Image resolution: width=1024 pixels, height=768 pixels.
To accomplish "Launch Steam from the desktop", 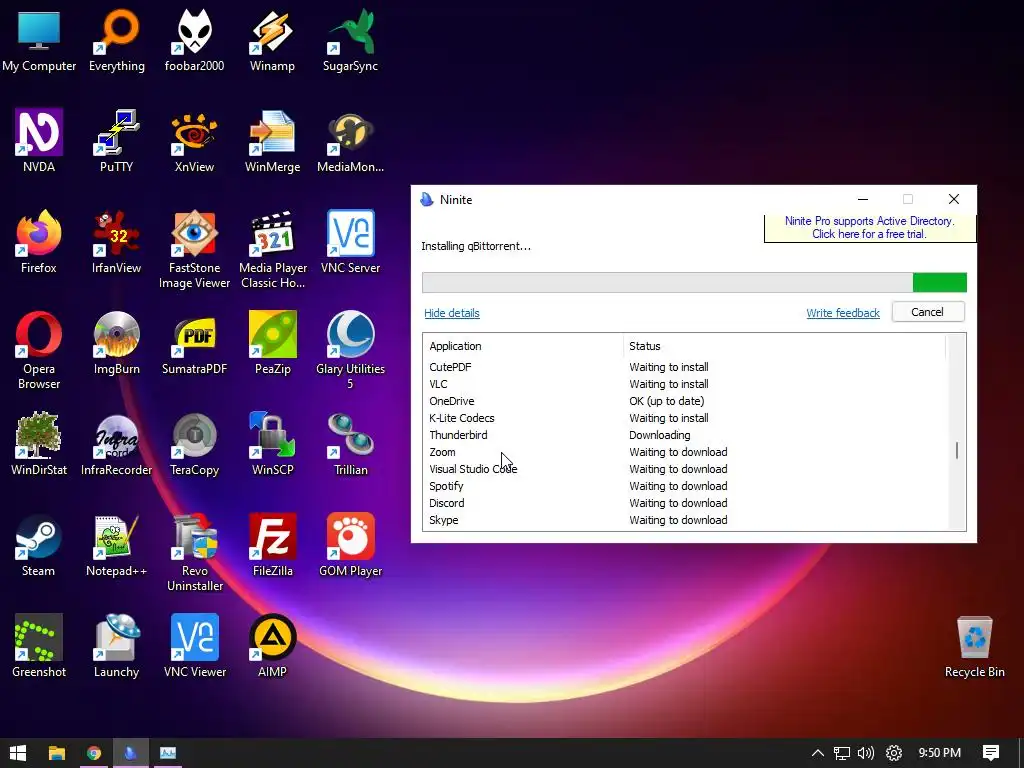I will point(39,545).
